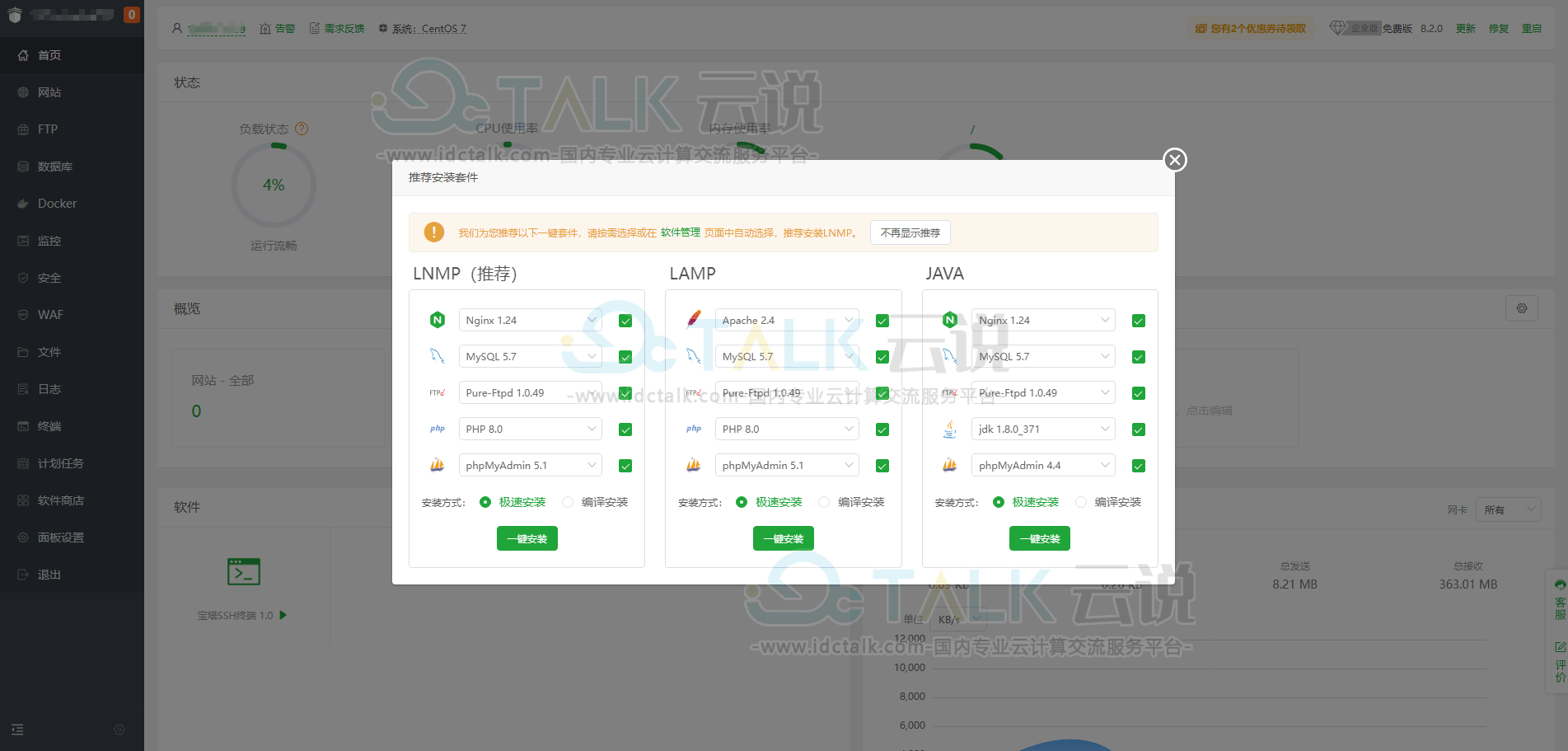Open PHP 8.0 dropdown in LAMP
Viewport: 1568px width, 751px height.
point(787,429)
